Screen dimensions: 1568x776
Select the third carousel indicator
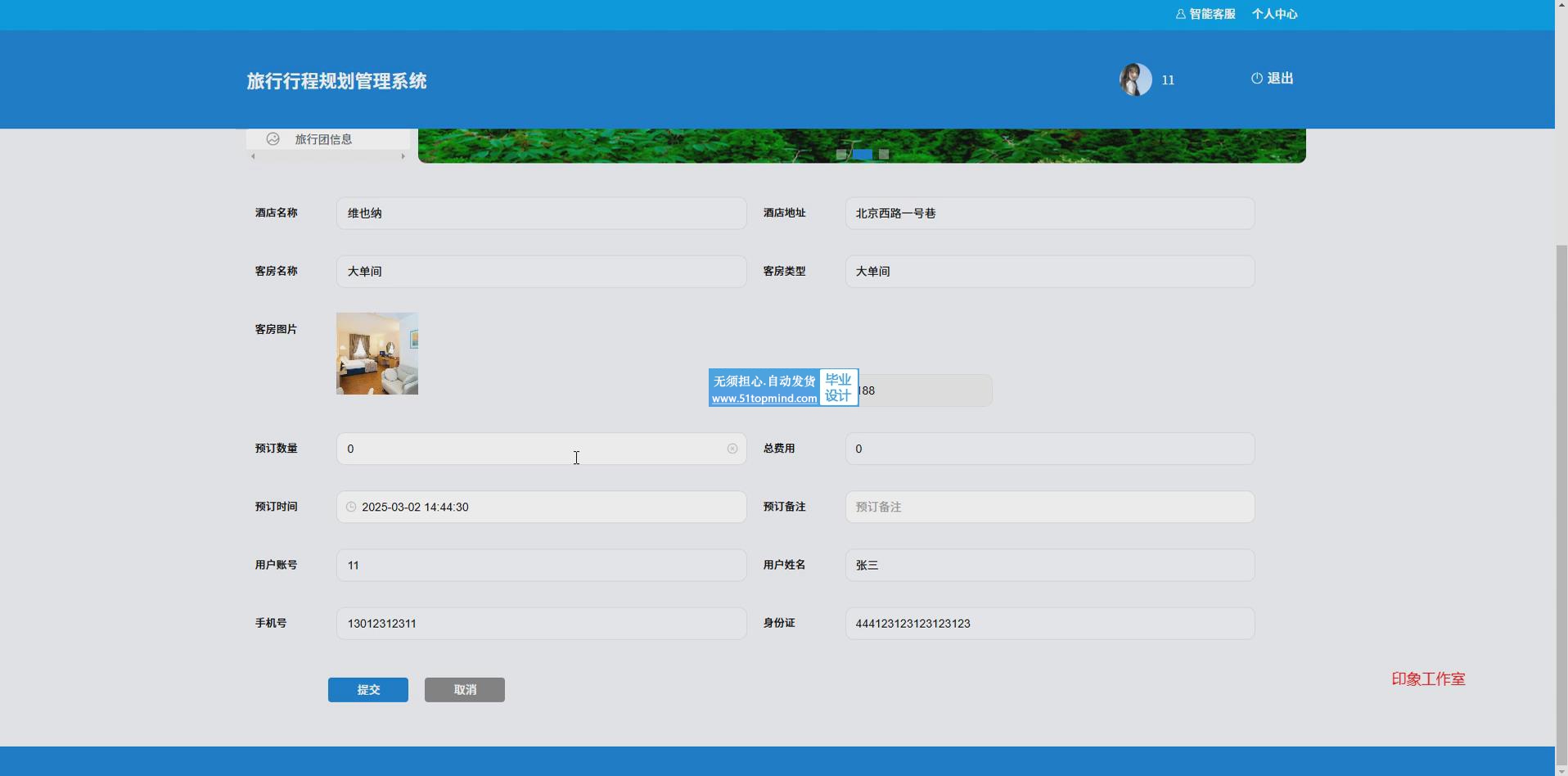tap(884, 154)
